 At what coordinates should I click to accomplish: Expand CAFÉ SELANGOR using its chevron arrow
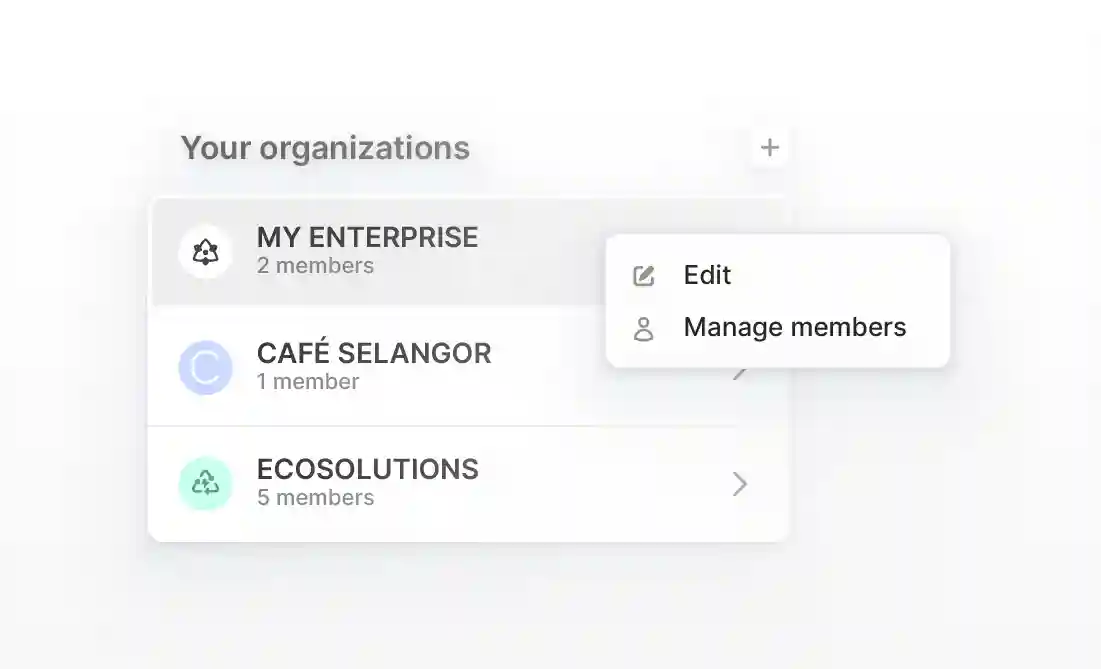click(740, 374)
